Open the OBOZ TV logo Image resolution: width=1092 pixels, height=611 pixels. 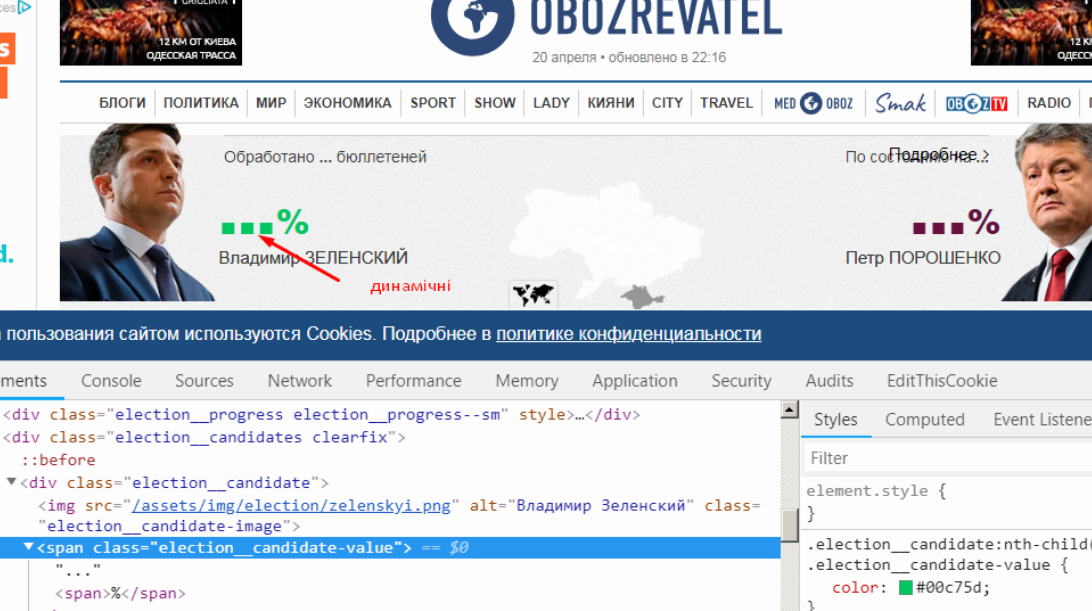tap(976, 104)
